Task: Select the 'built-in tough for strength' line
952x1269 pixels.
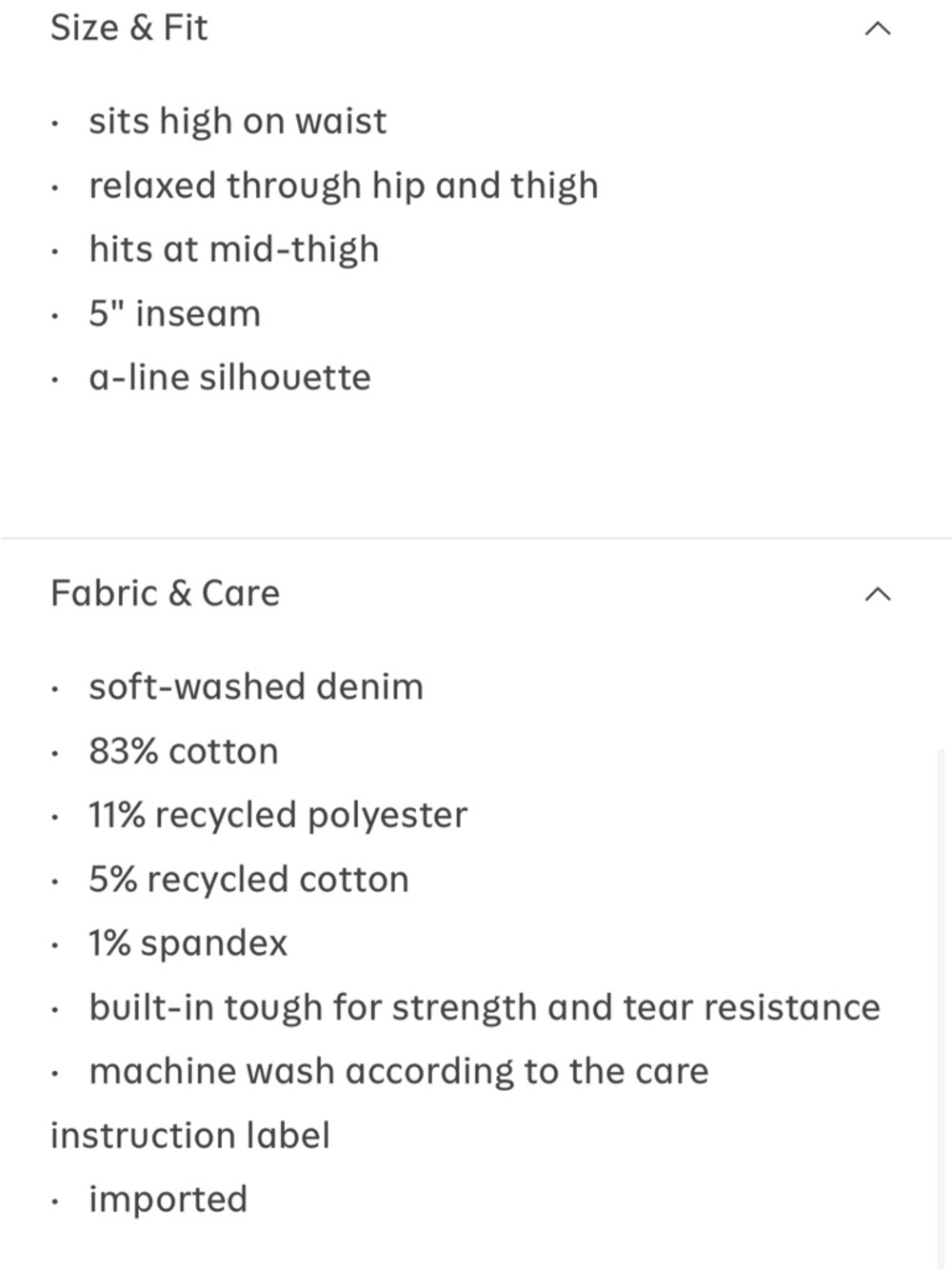Action: click(485, 1007)
